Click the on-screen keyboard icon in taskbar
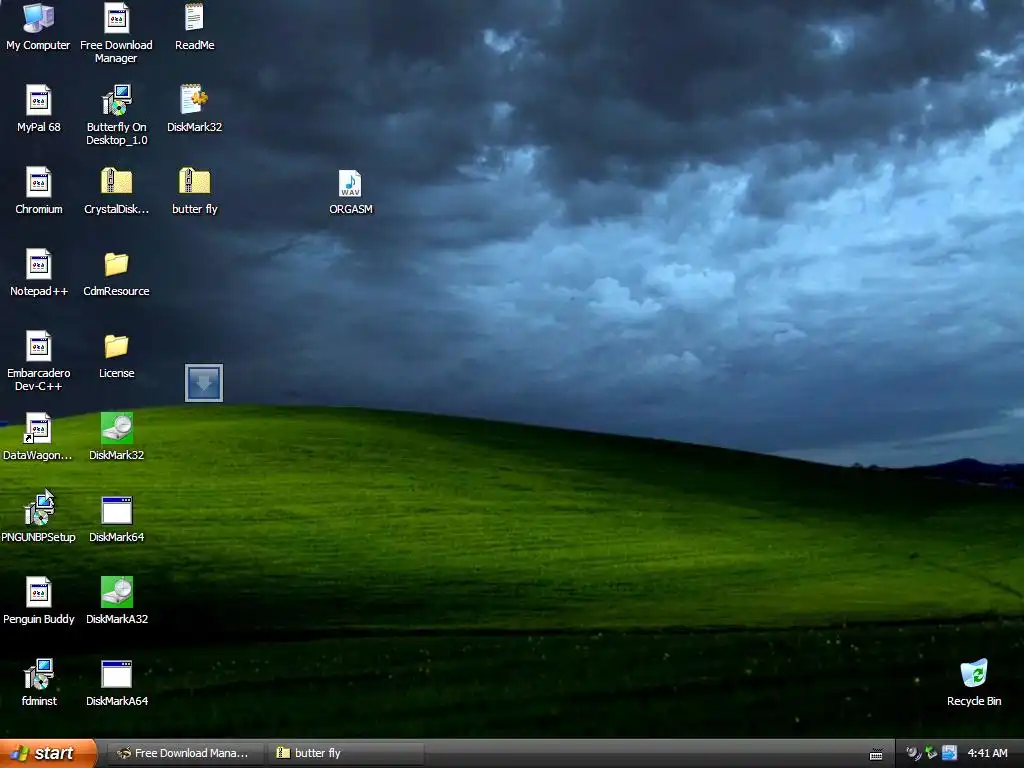This screenshot has height=768, width=1024. click(876, 754)
